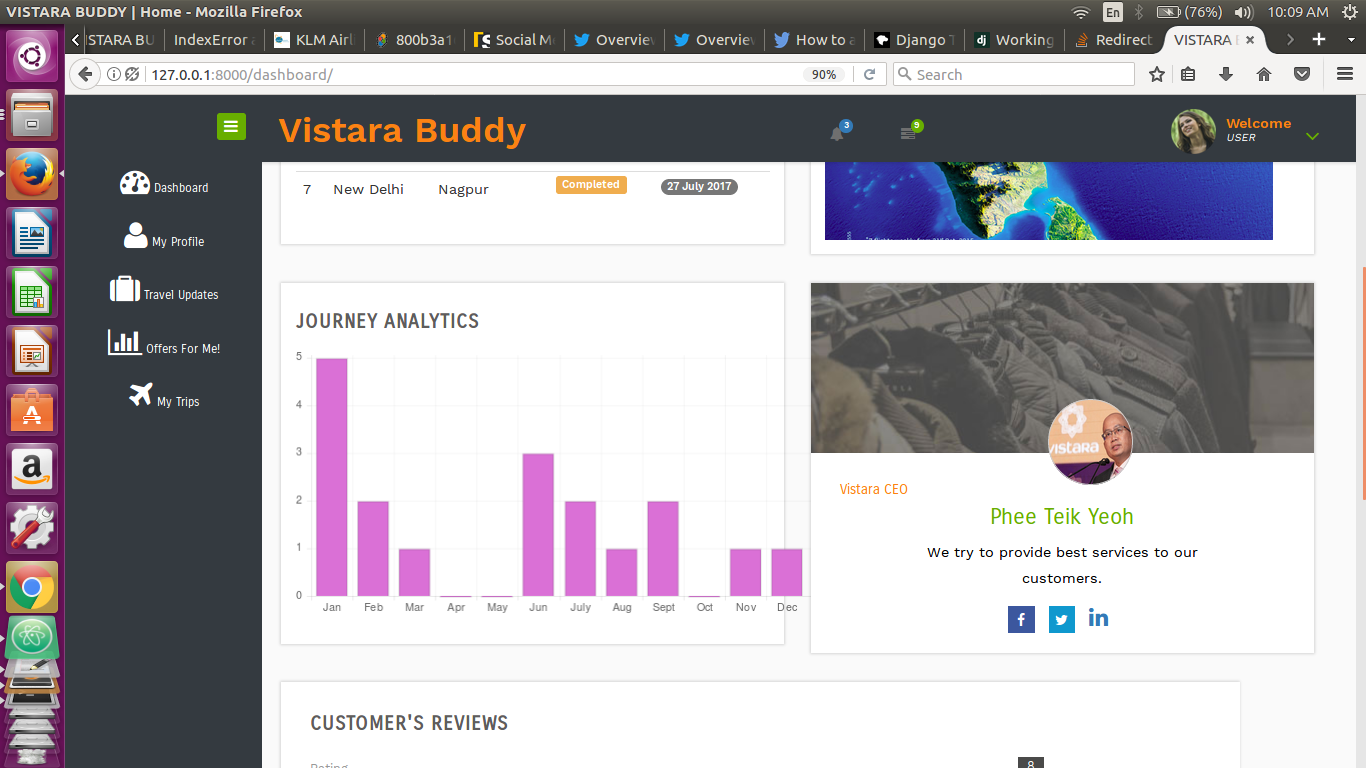The height and width of the screenshot is (768, 1366).
Task: Open the Firefox hamburger menu
Action: [x=1345, y=74]
